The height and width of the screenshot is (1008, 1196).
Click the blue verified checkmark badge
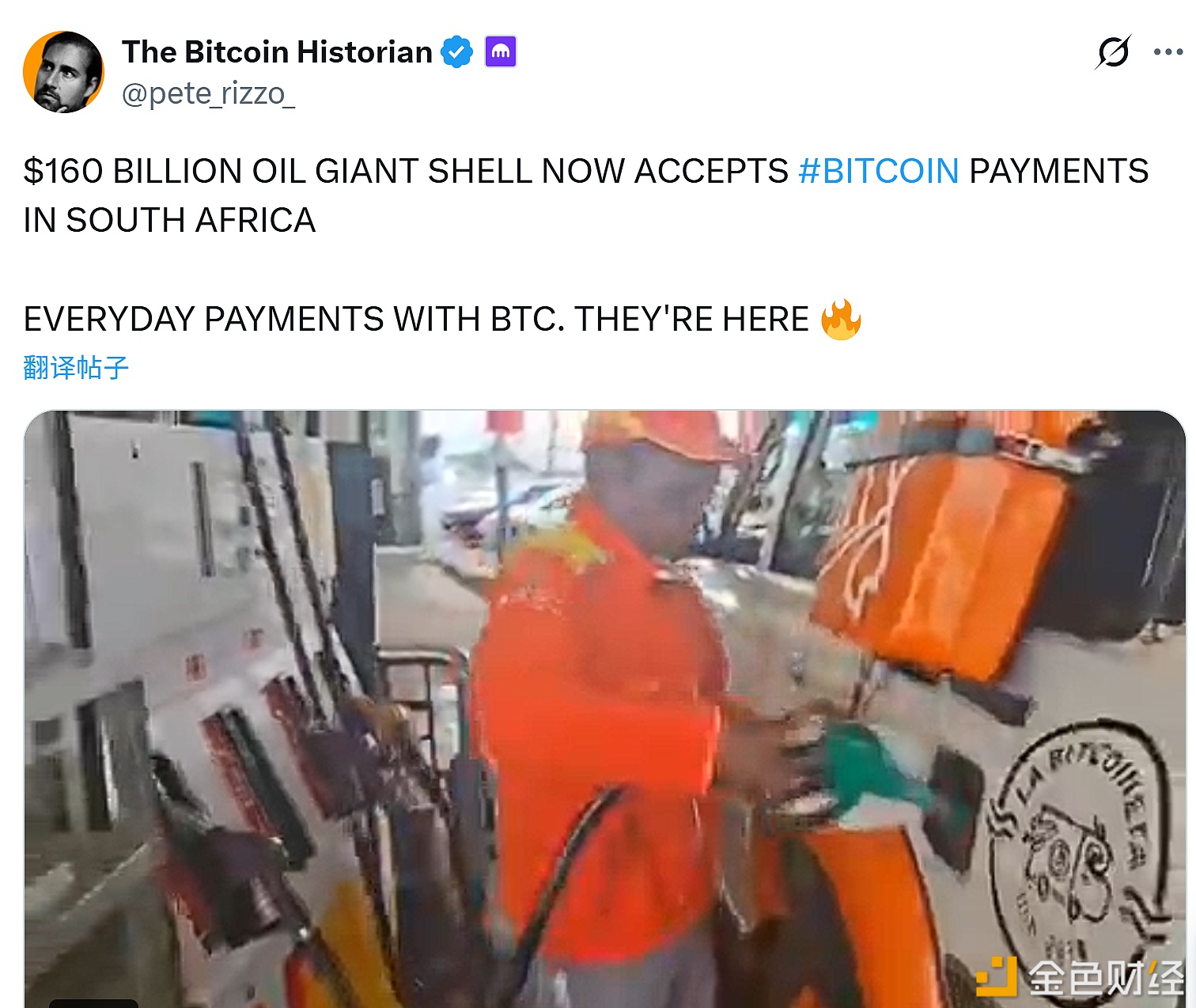point(456,52)
